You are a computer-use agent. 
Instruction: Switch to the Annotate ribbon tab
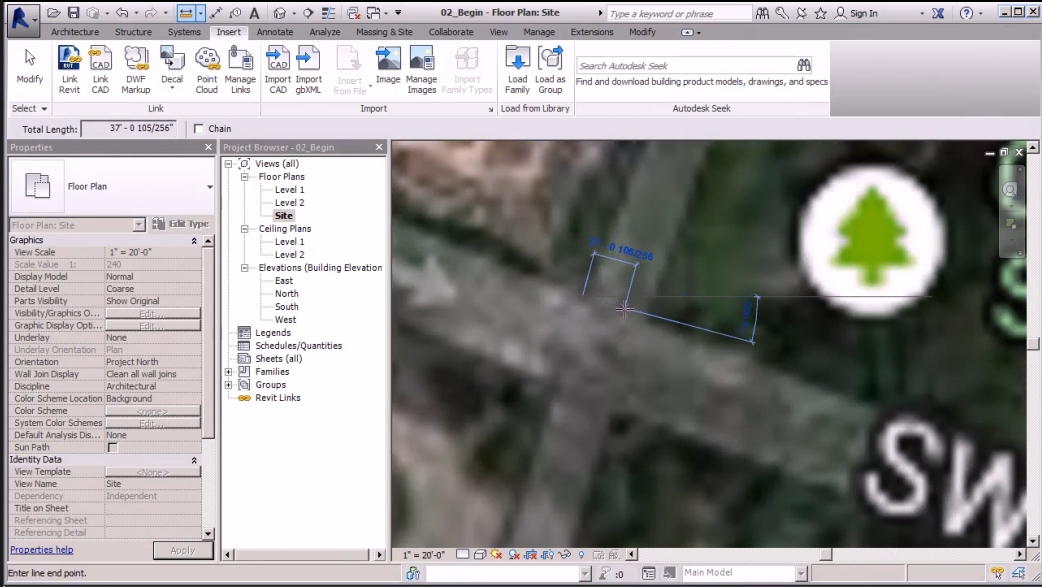(x=275, y=32)
